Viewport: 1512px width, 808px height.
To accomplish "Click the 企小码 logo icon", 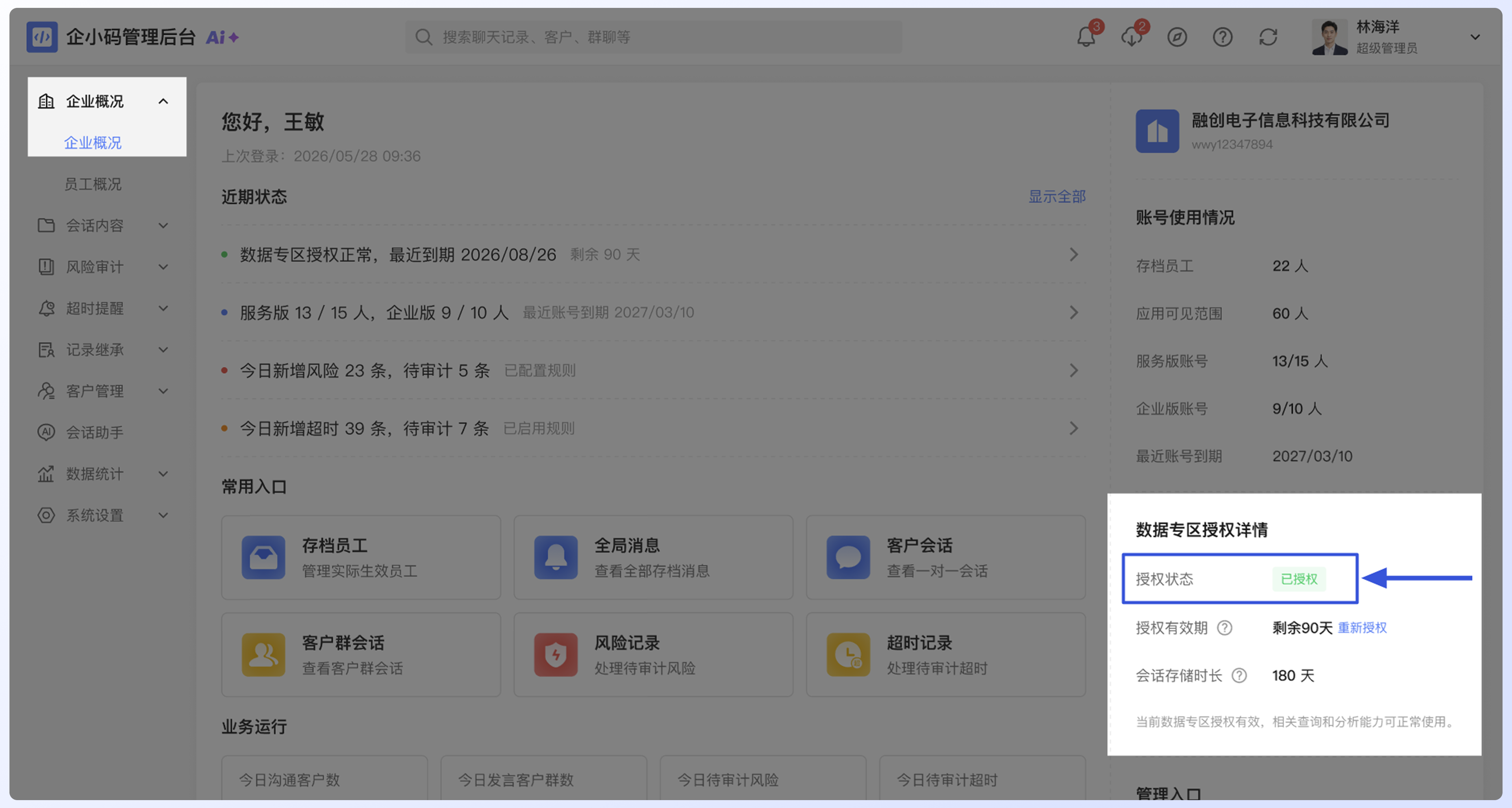I will (42, 37).
